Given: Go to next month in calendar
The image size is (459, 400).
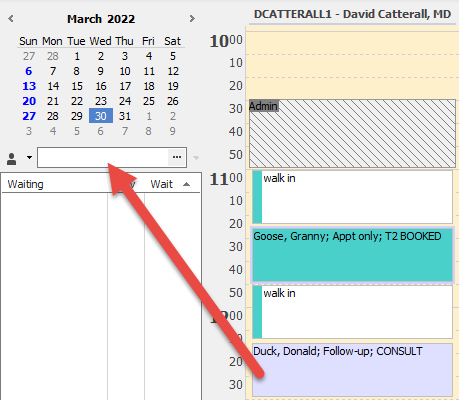Looking at the screenshot, I should click(192, 18).
